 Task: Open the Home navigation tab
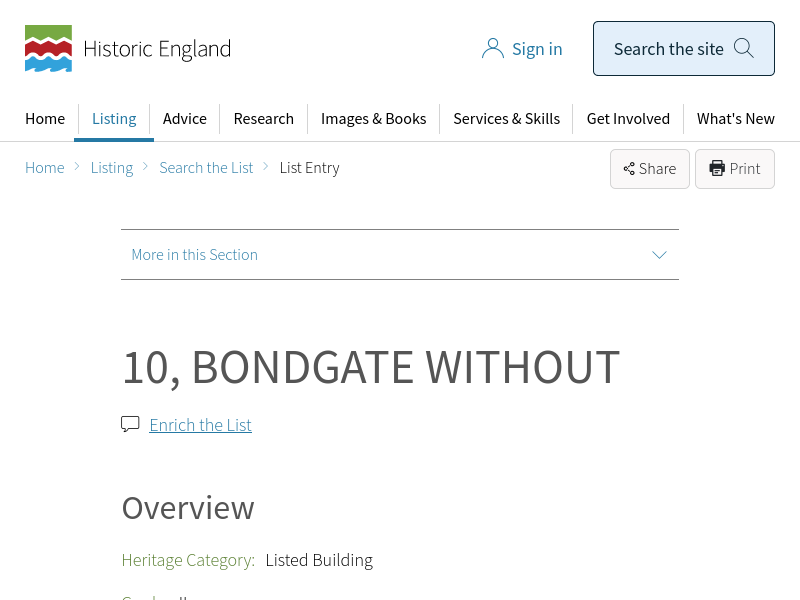45,118
